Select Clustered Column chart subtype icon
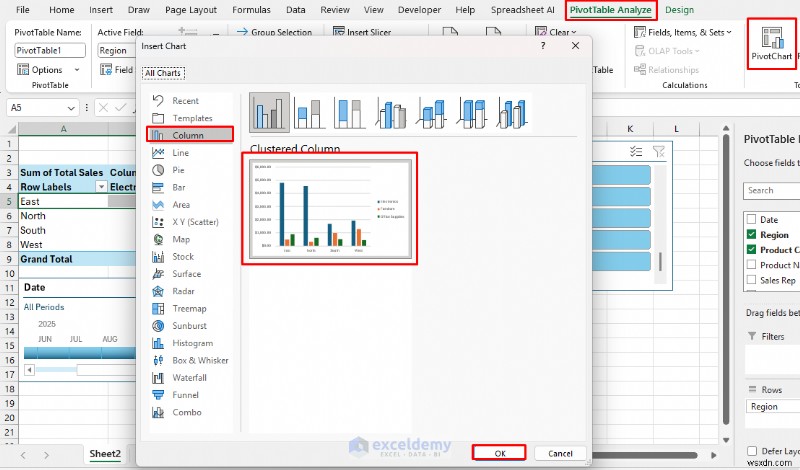 pos(269,112)
